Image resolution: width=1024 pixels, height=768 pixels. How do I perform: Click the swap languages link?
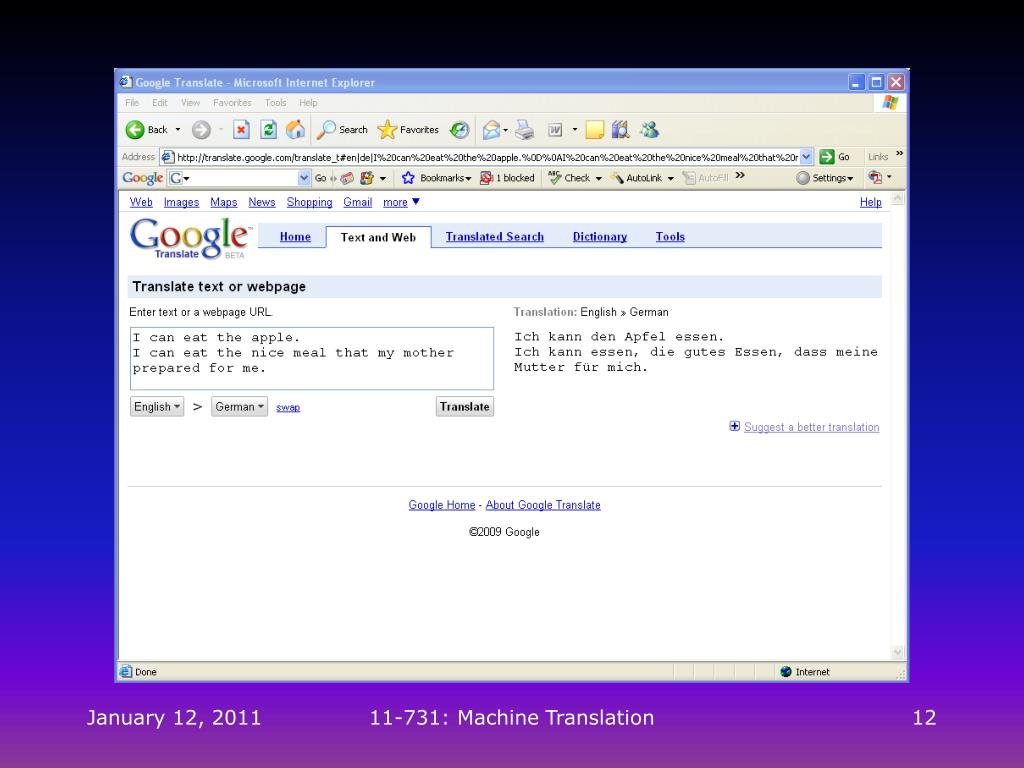tap(288, 408)
